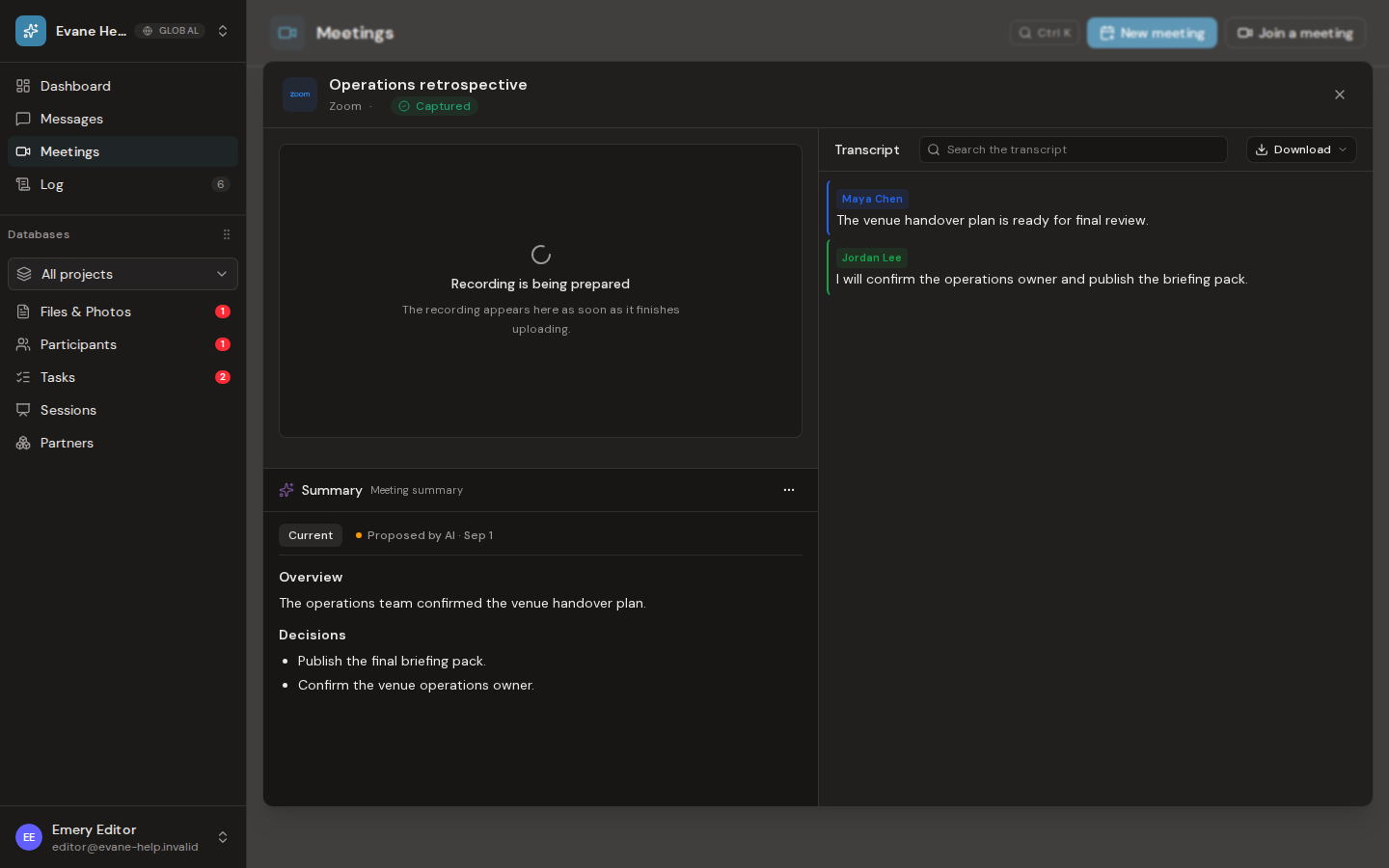Open the Summary more options menu

pos(789,490)
